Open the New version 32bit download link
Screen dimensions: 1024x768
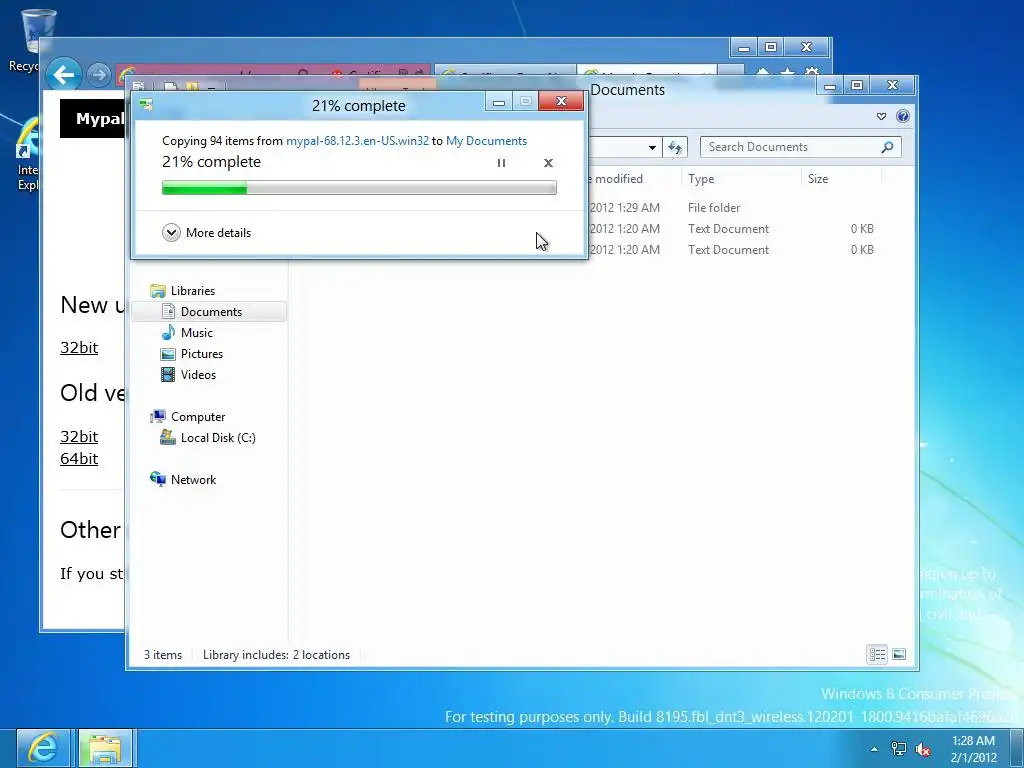[x=79, y=347]
